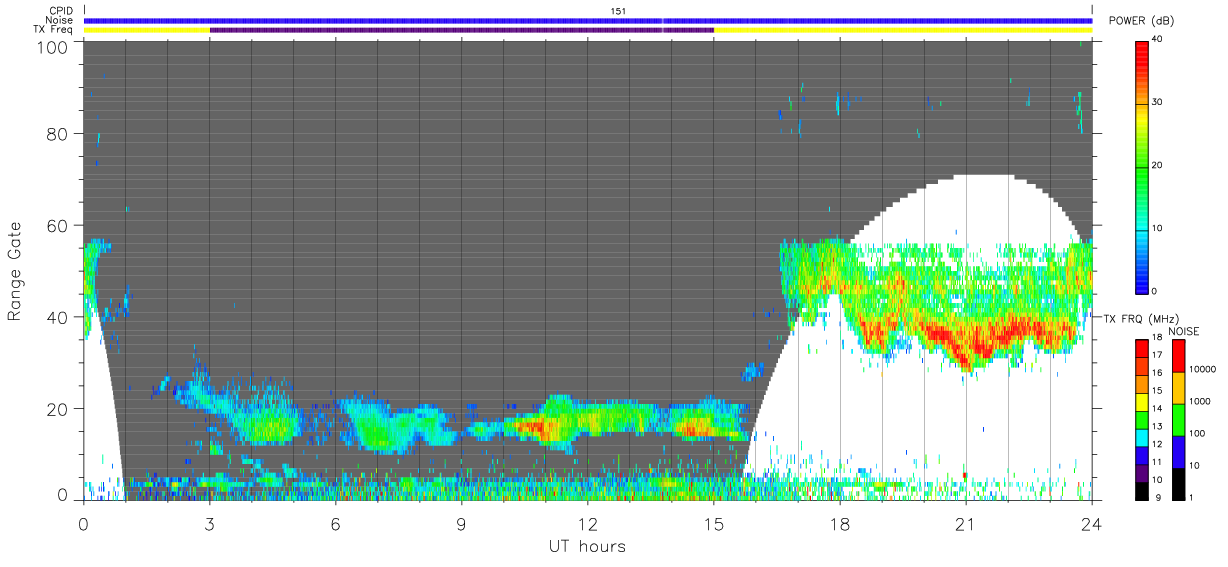Screen dimensions: 1228x567
Task: Click the blue swatch in the NOISE legend
Action: click(1178, 452)
